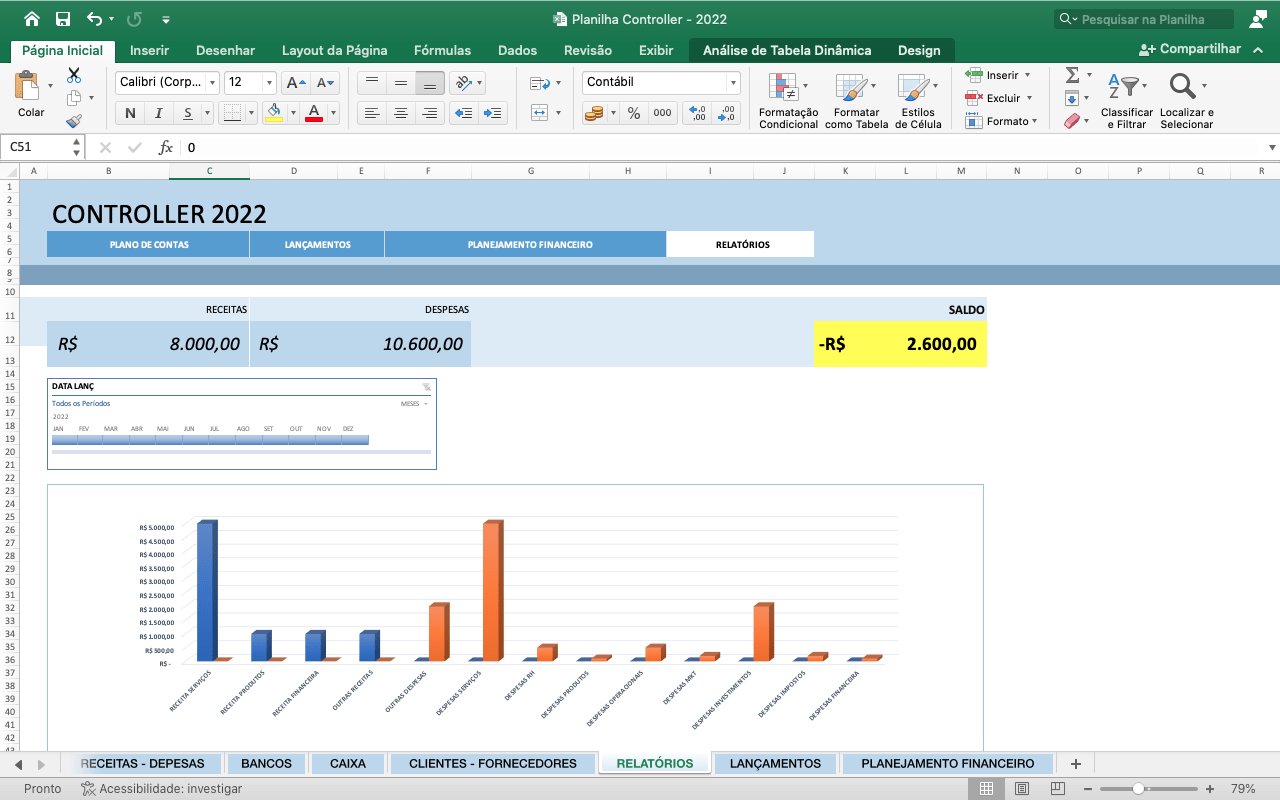
Task: Open the Formato dropdown
Action: point(1001,121)
